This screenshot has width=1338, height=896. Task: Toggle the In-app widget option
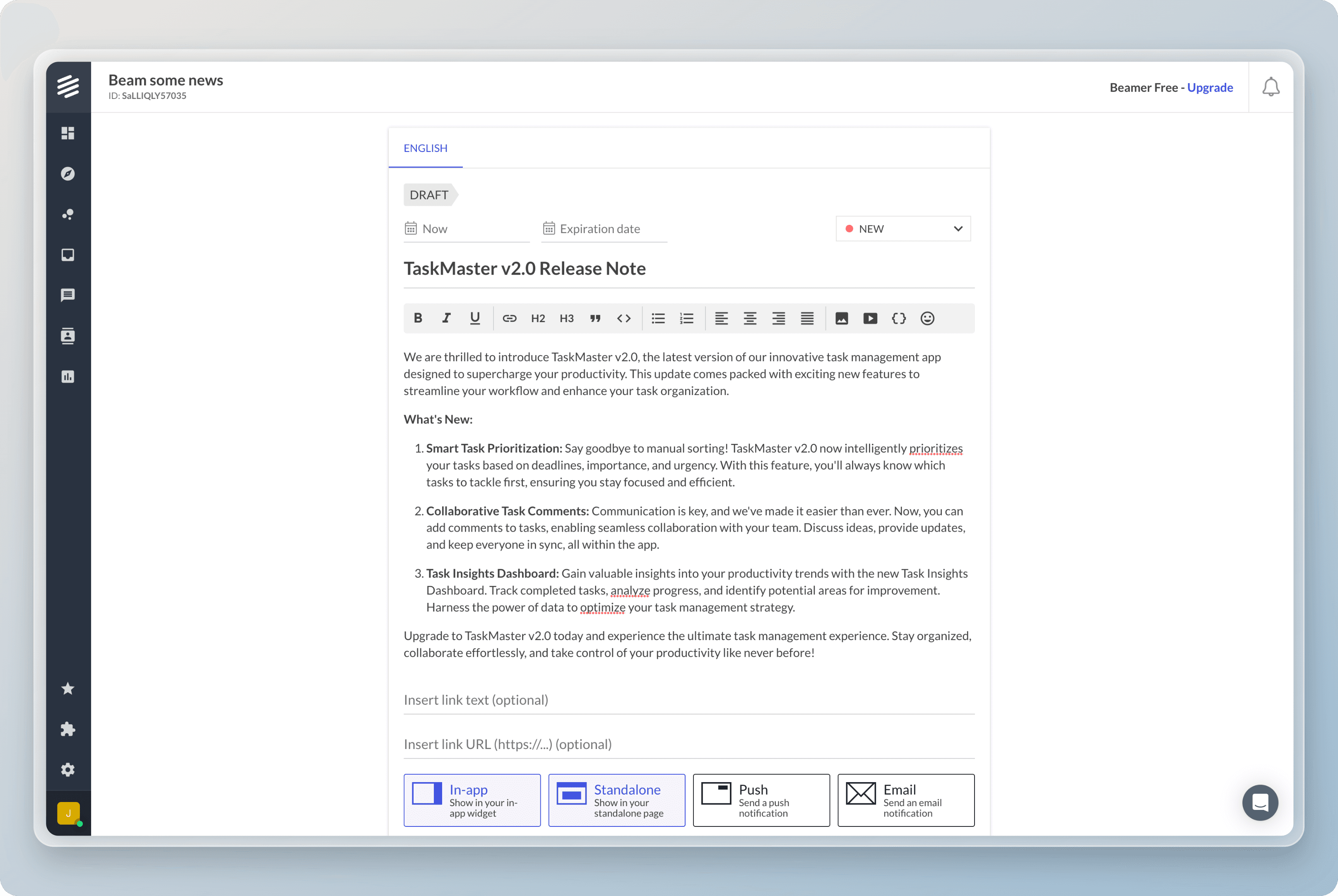coord(472,800)
